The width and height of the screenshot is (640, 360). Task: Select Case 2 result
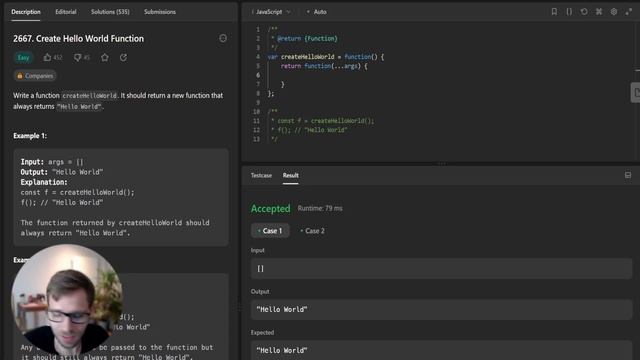(313, 231)
